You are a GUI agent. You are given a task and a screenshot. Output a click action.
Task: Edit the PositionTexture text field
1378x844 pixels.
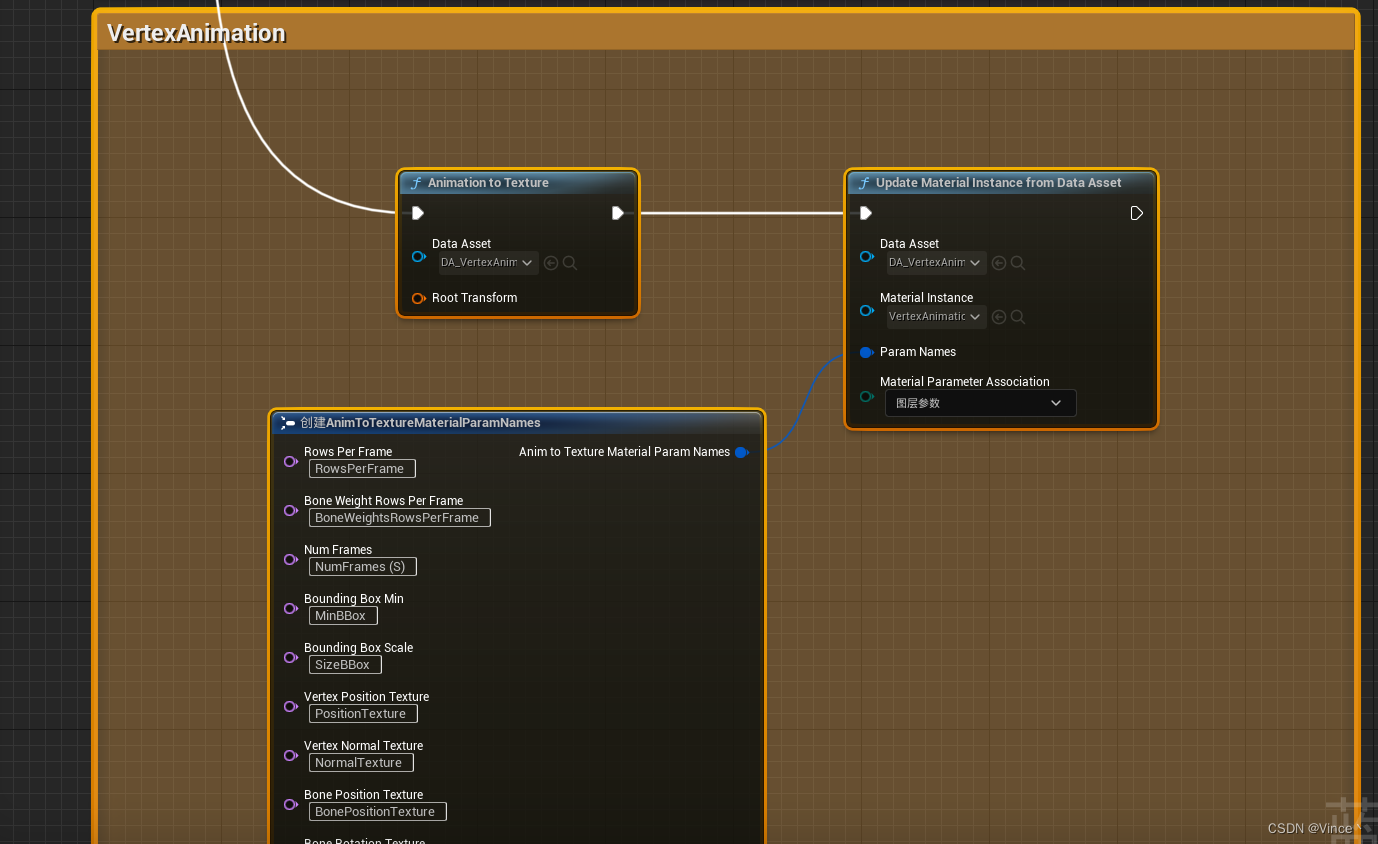tap(363, 714)
